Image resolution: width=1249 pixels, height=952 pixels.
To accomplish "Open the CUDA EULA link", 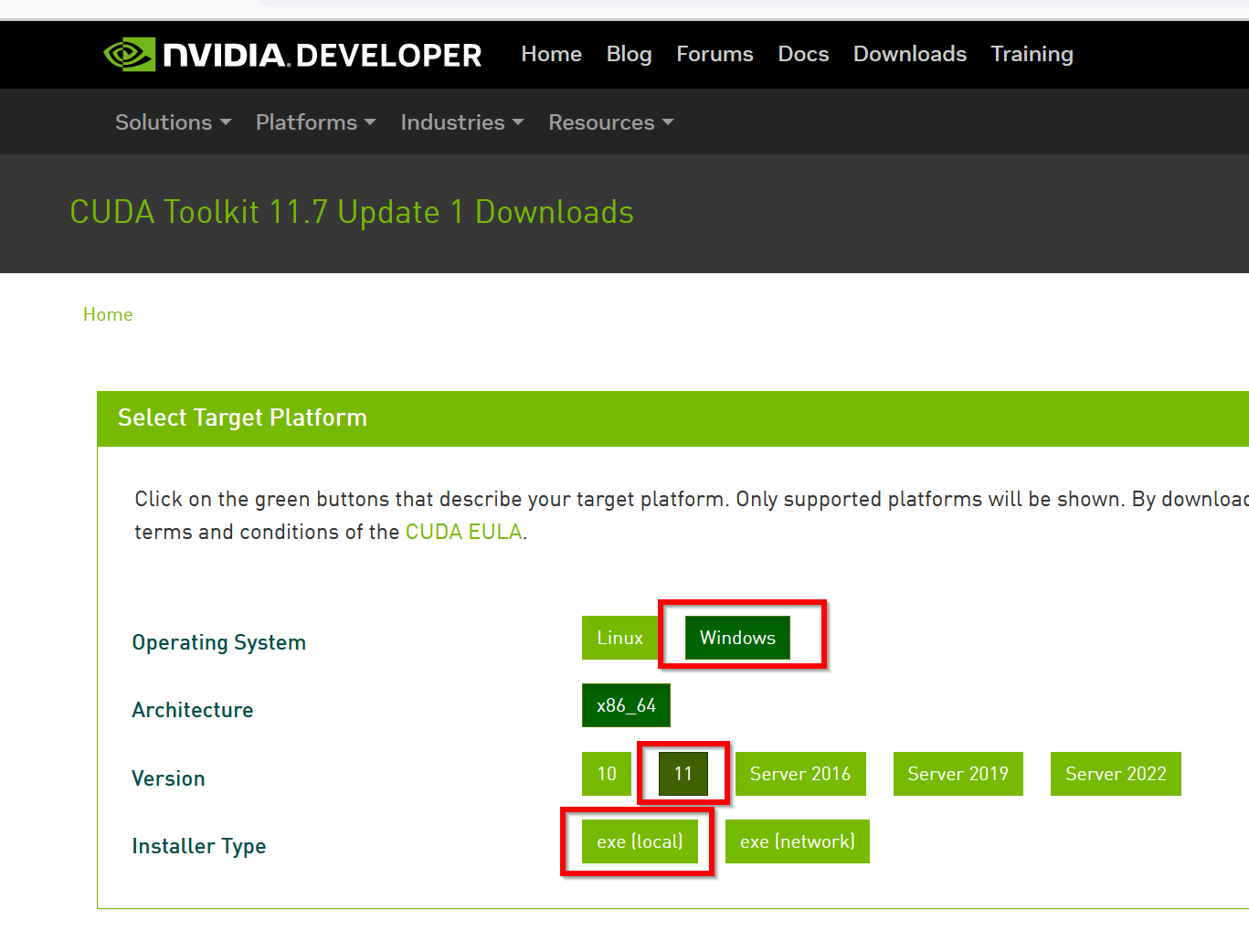I will click(463, 532).
